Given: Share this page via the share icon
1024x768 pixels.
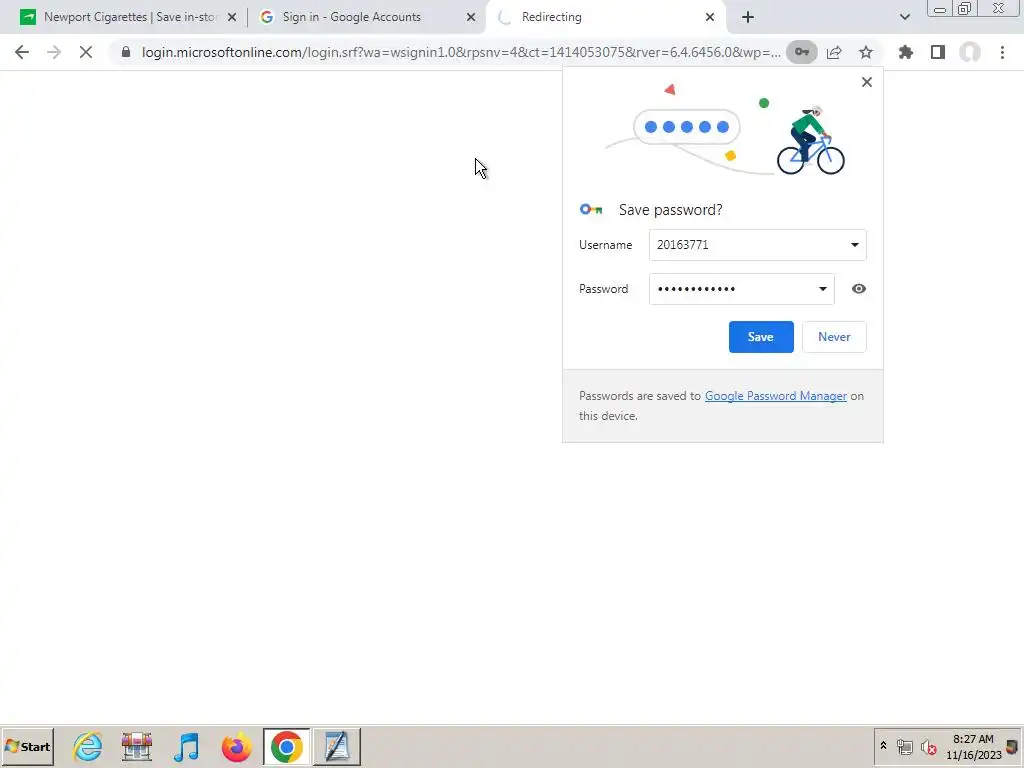Looking at the screenshot, I should click(x=834, y=52).
